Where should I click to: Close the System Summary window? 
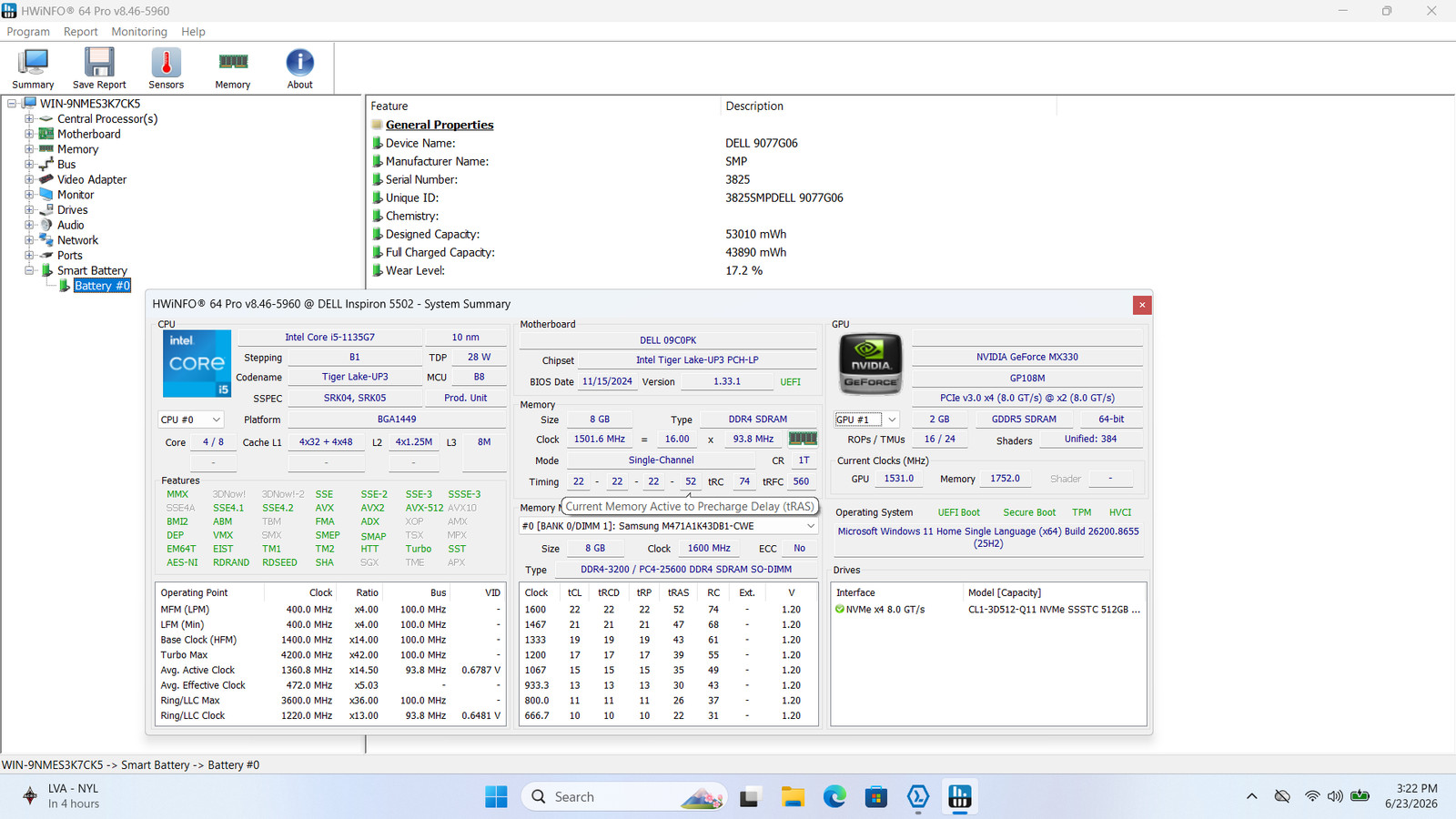click(1142, 305)
